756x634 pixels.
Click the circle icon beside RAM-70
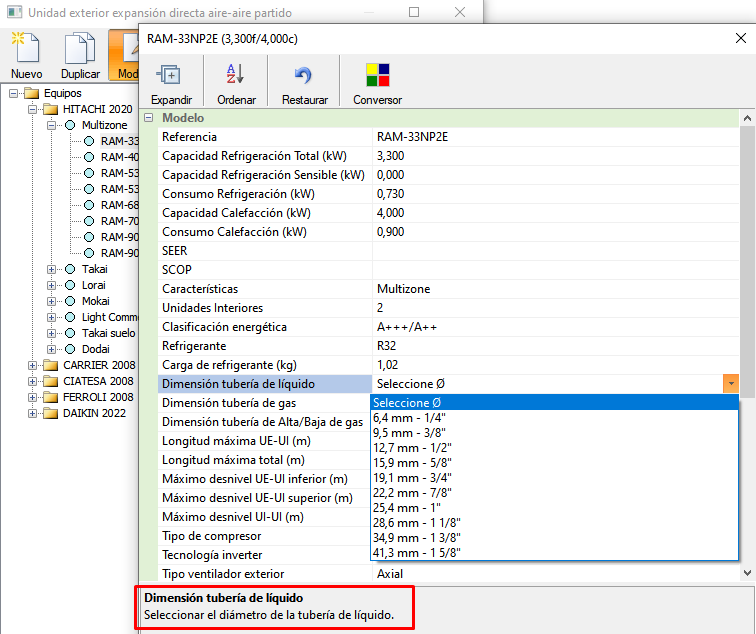coord(89,221)
